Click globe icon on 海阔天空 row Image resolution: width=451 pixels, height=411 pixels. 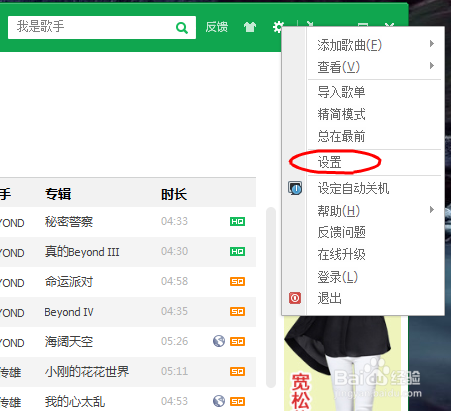pos(219,341)
